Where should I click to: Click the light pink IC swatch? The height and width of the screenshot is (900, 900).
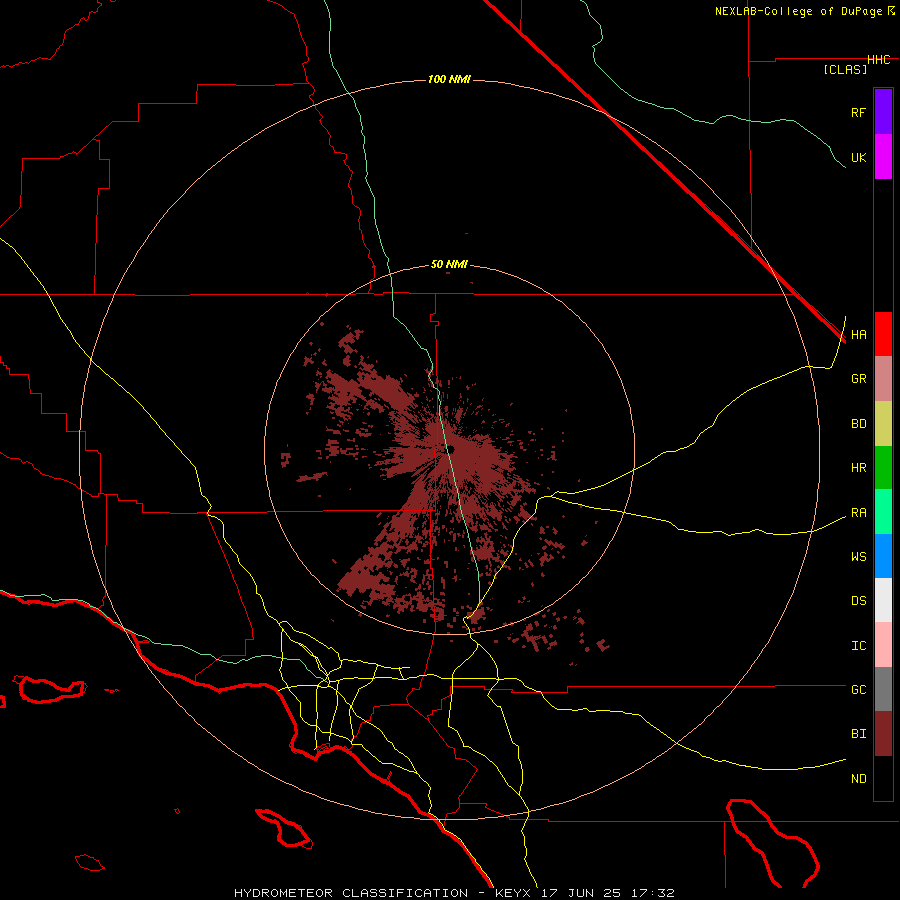point(883,645)
